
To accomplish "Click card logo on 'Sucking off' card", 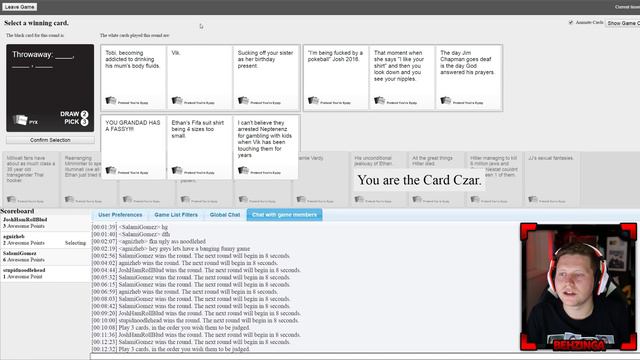I will pyautogui.click(x=243, y=100).
